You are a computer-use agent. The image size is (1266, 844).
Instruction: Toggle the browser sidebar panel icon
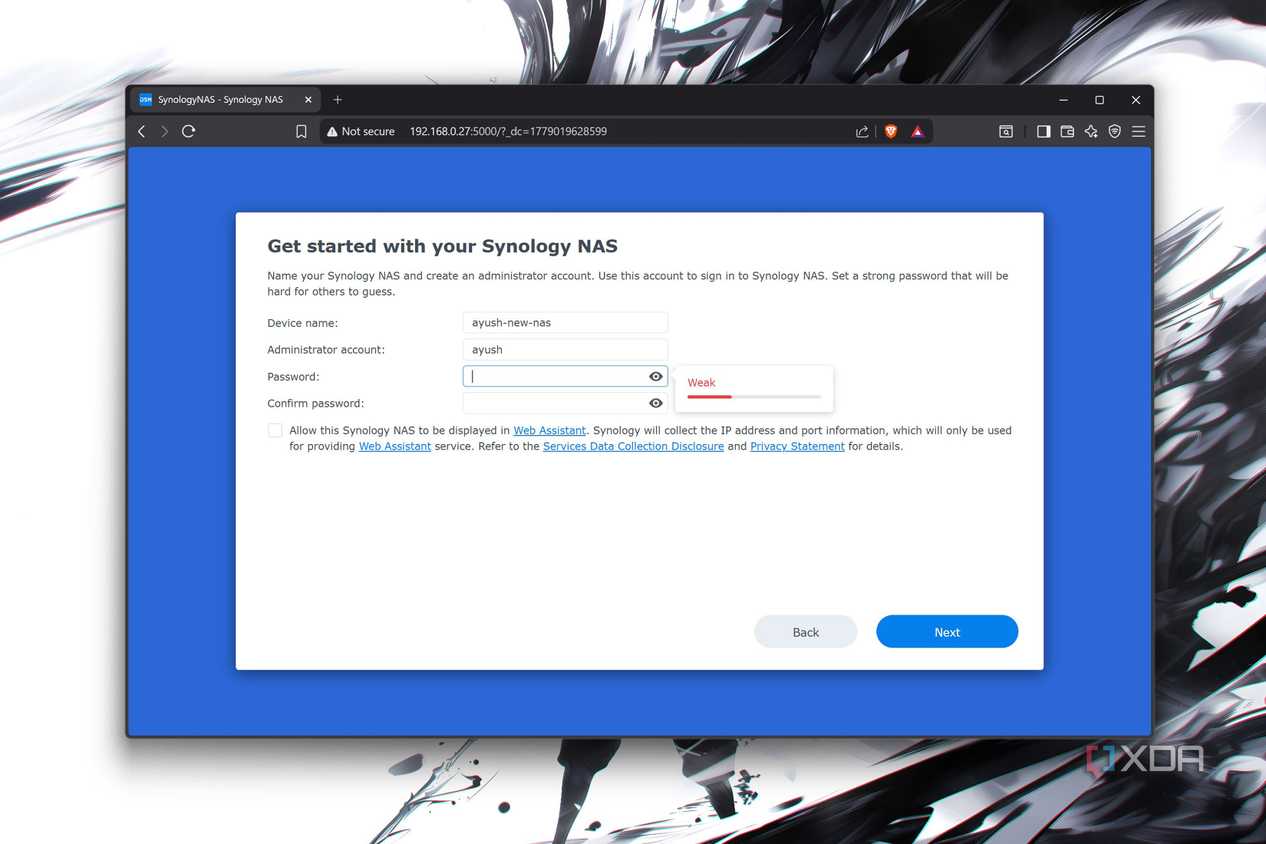coord(1043,131)
